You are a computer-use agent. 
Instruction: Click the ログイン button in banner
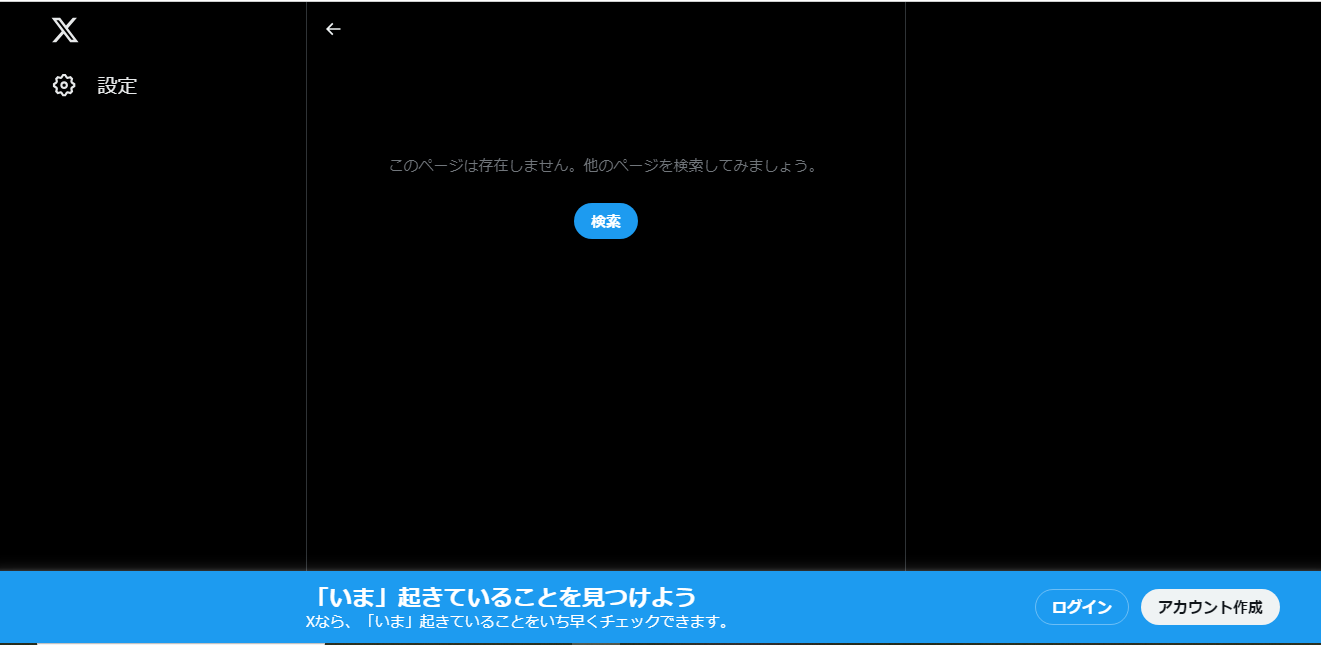coord(1081,607)
